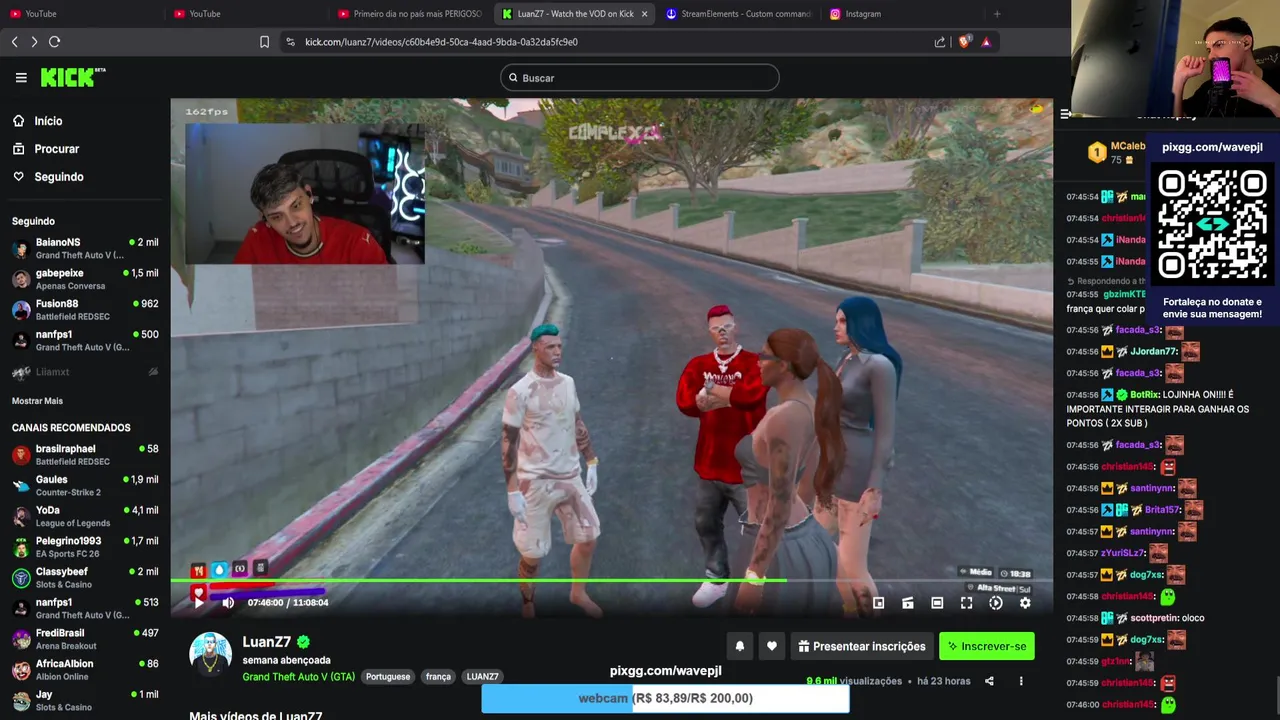The image size is (1280, 720).
Task: Close the LuanZ7 Kick tab
Action: coord(644,14)
